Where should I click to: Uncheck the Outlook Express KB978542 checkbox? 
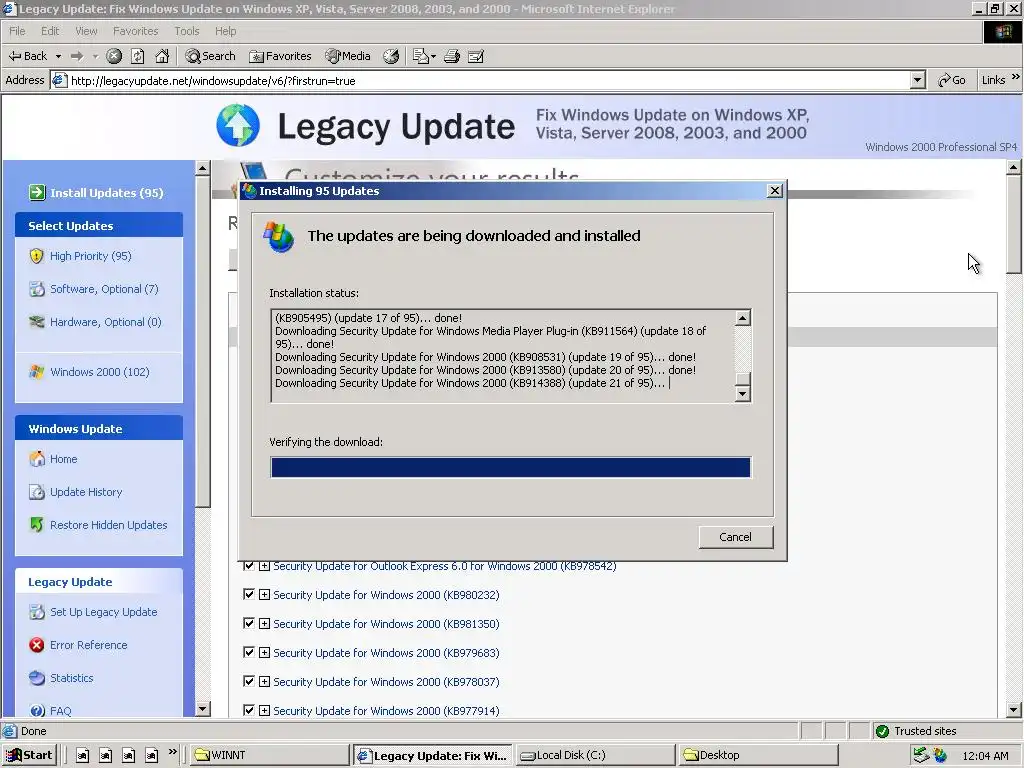tap(249, 566)
